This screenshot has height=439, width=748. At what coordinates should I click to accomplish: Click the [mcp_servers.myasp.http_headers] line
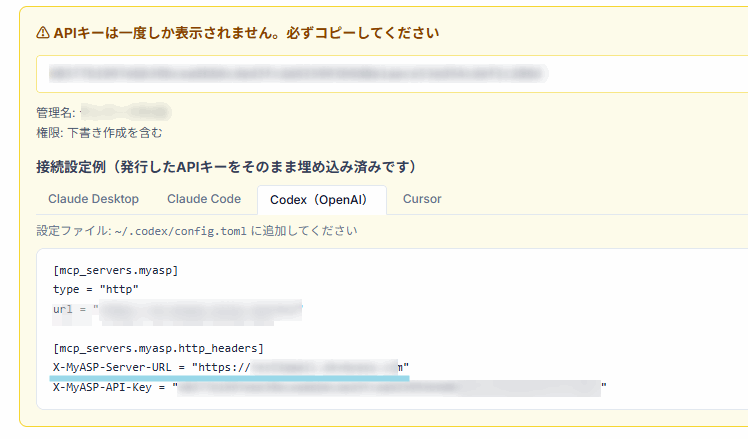(158, 348)
